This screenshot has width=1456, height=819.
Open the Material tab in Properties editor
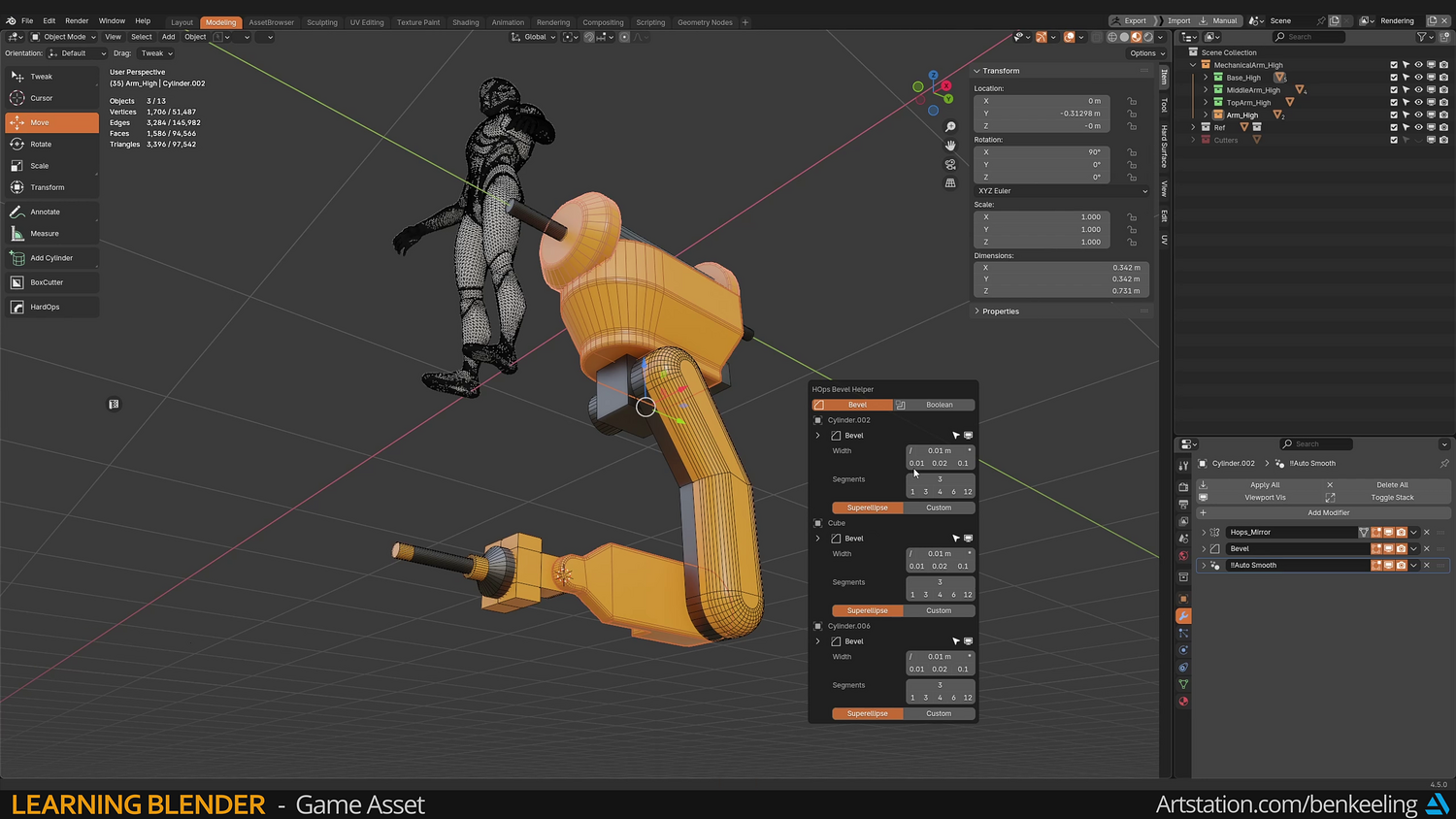[1183, 702]
